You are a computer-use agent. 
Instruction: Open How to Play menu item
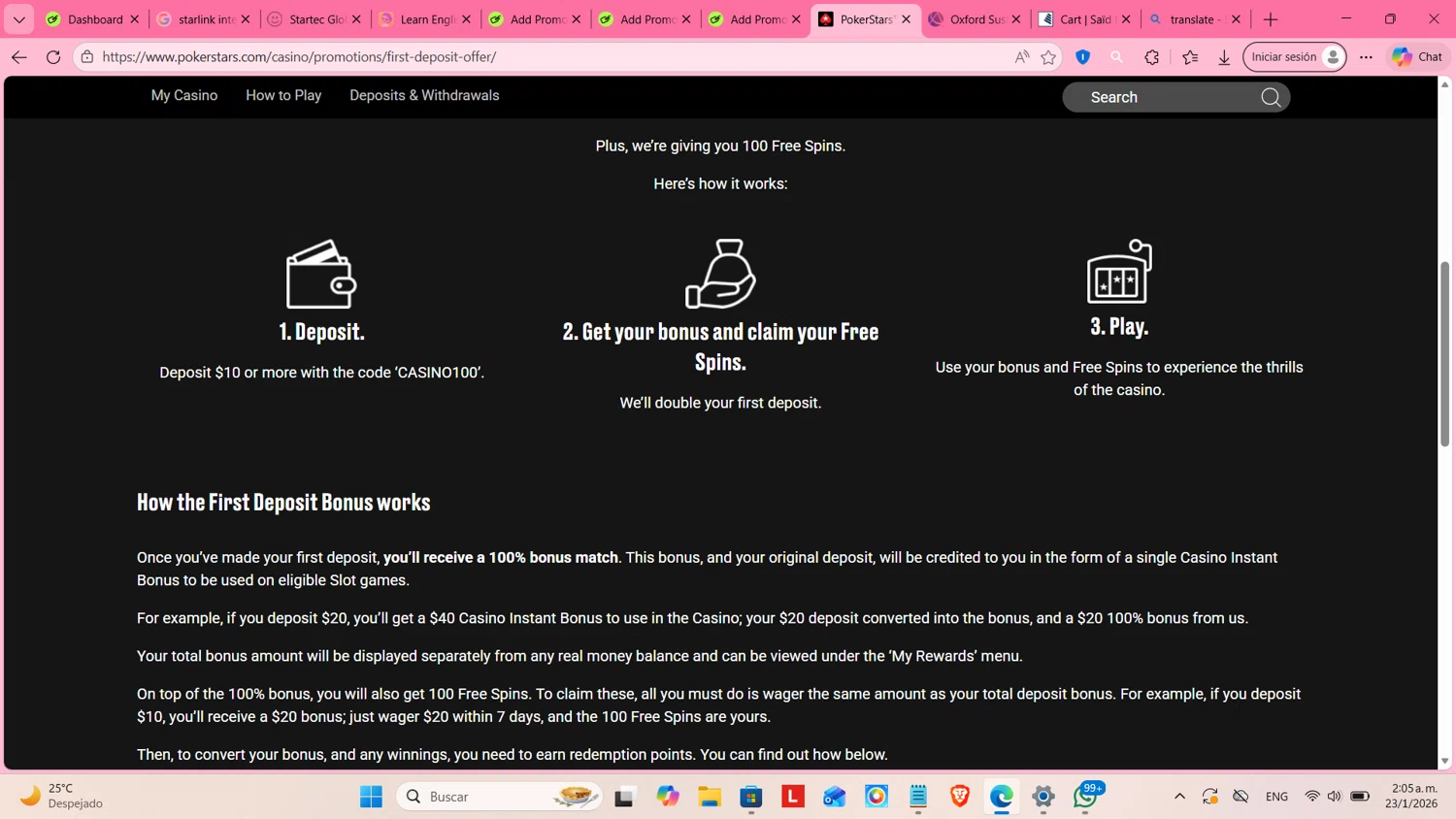[283, 95]
